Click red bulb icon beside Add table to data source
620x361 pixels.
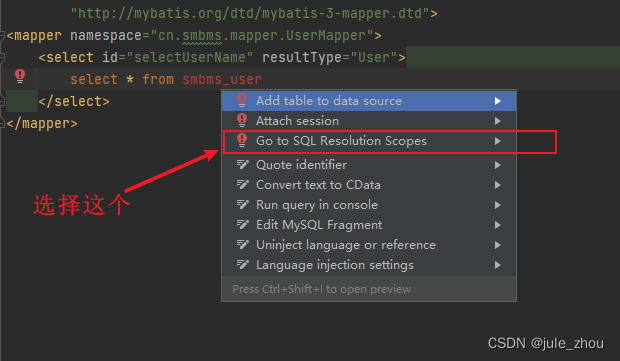pyautogui.click(x=242, y=100)
